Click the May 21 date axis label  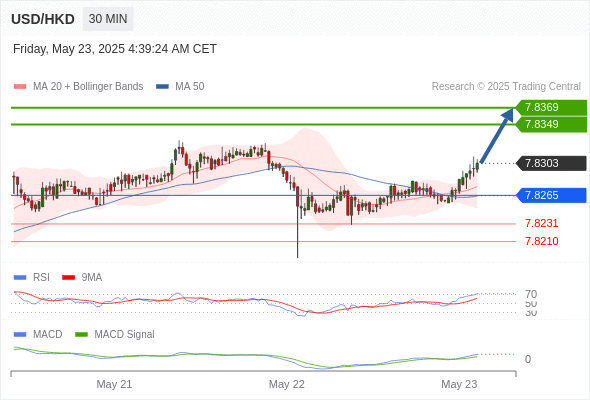(x=114, y=384)
